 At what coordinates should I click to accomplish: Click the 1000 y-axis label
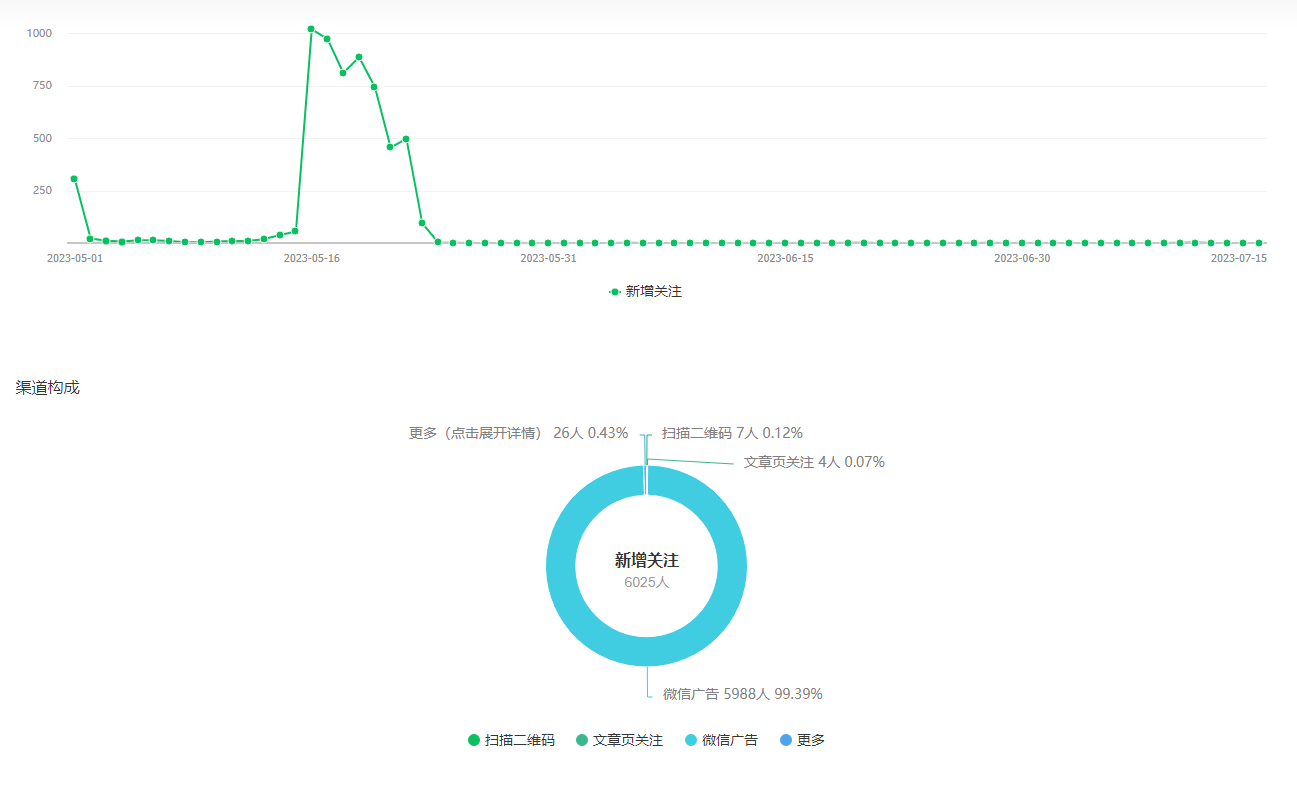coord(40,33)
